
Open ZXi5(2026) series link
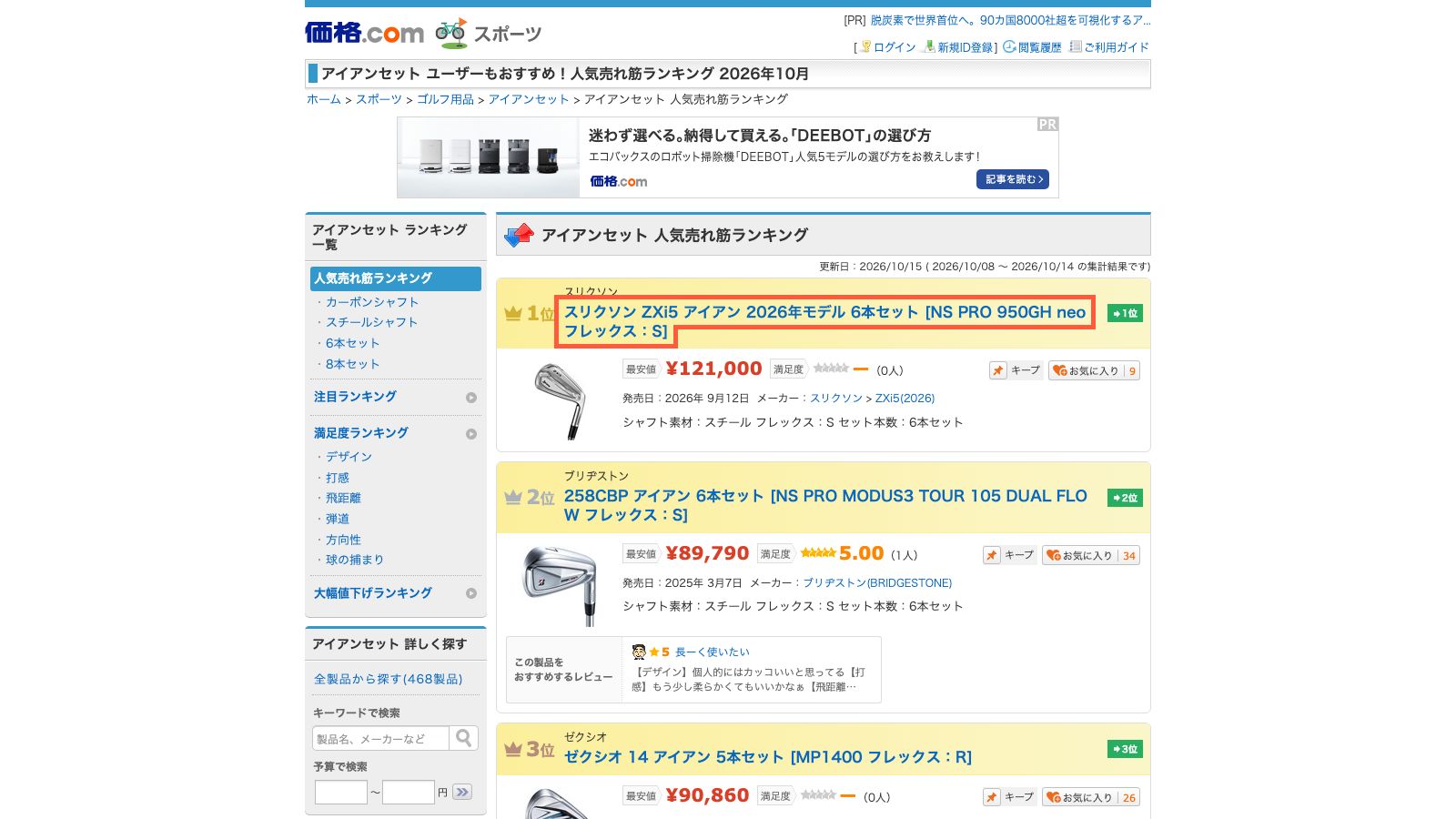pyautogui.click(x=905, y=399)
